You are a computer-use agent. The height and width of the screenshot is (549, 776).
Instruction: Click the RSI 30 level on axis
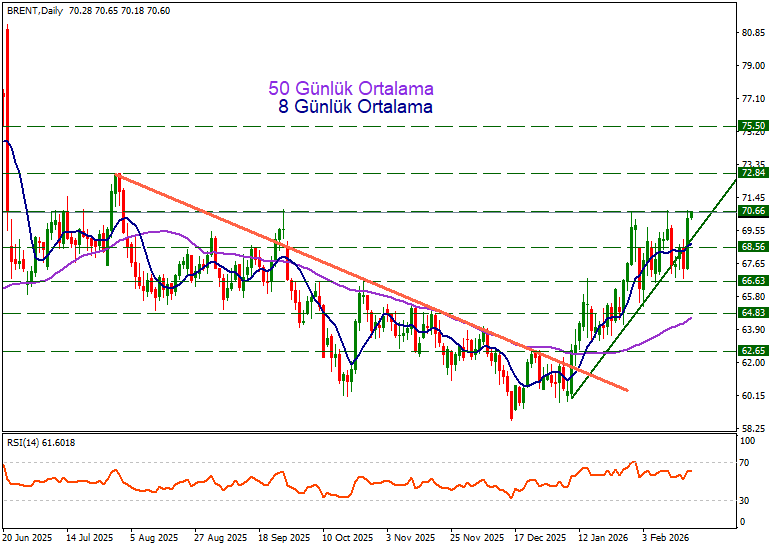tap(746, 500)
